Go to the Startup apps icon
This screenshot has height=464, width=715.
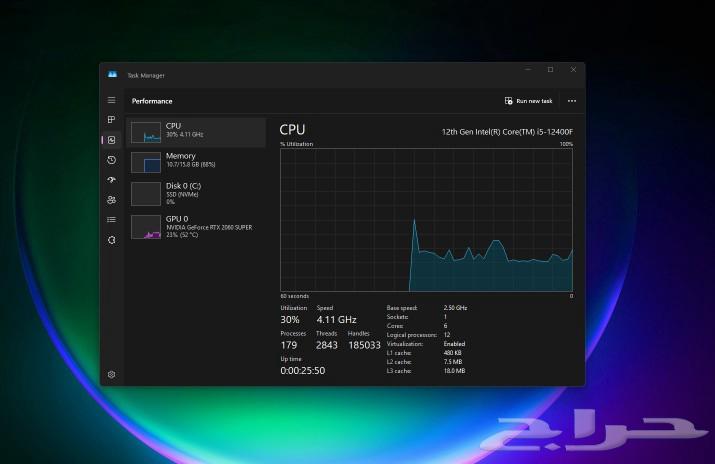pos(111,180)
